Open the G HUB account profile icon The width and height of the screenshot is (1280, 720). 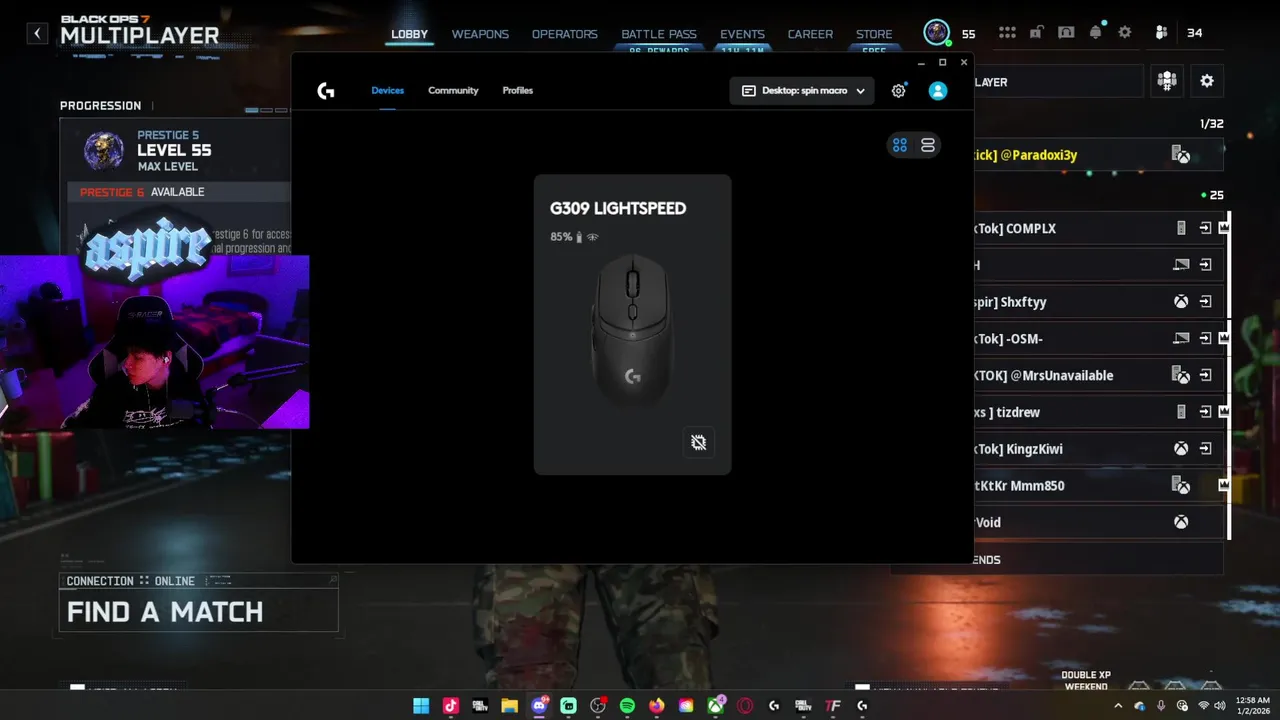click(937, 90)
